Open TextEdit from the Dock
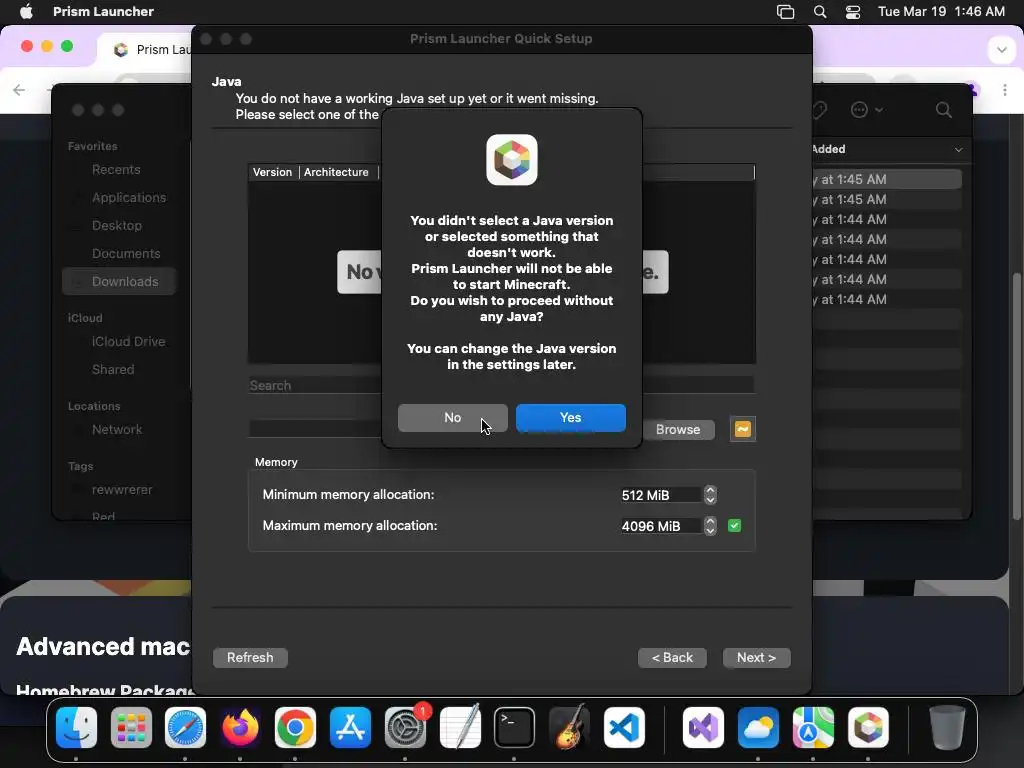 460,727
